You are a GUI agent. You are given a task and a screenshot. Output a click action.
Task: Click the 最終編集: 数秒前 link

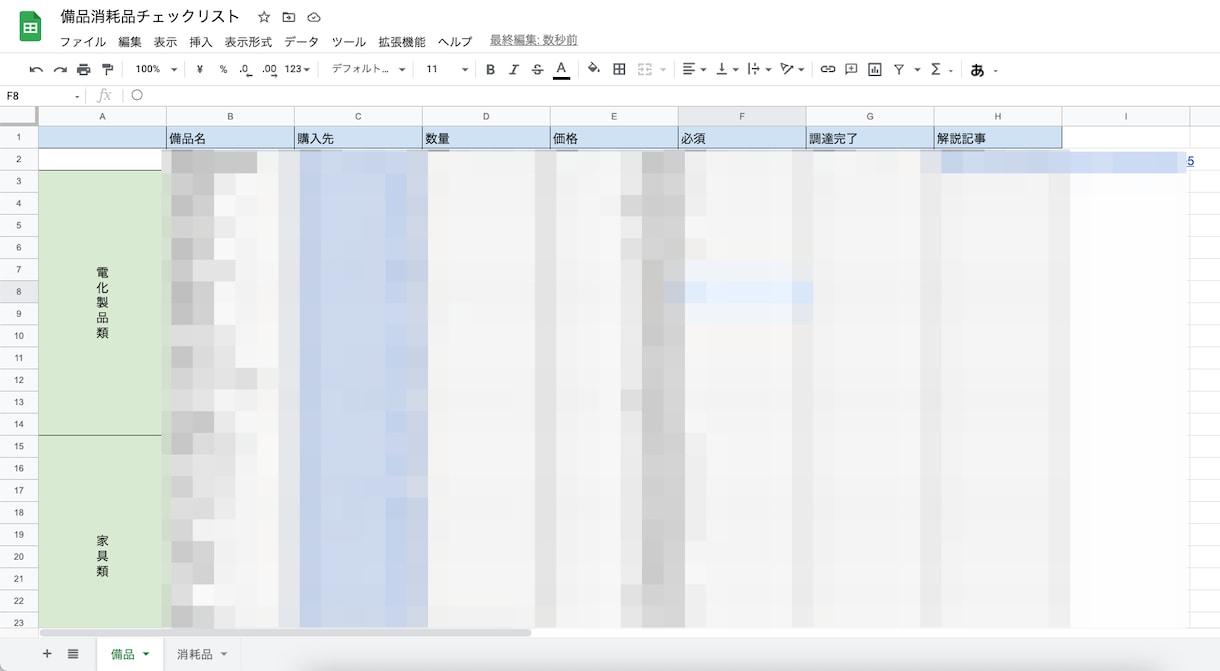click(x=533, y=41)
